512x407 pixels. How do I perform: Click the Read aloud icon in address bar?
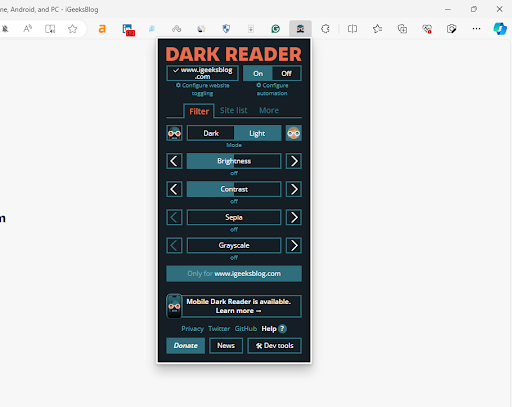28,29
